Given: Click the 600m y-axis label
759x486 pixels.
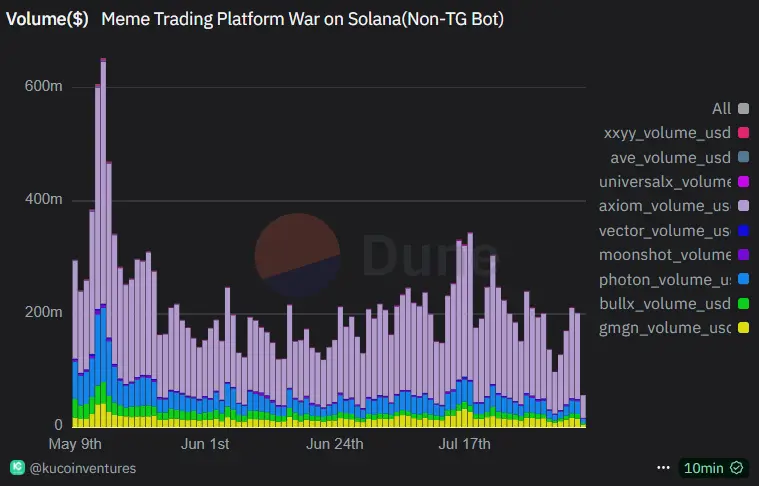Looking at the screenshot, I should [x=44, y=86].
